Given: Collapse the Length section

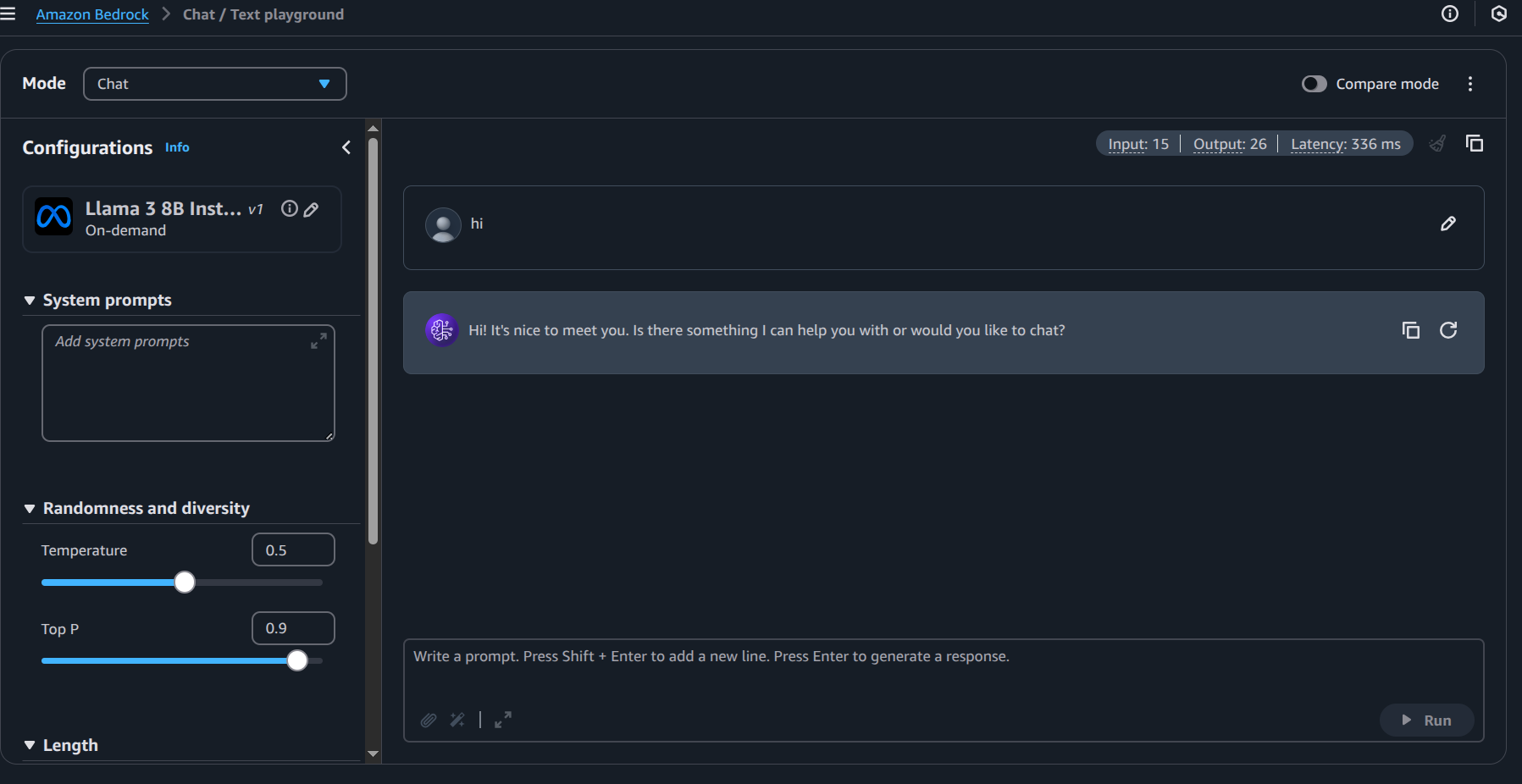Looking at the screenshot, I should click(30, 746).
